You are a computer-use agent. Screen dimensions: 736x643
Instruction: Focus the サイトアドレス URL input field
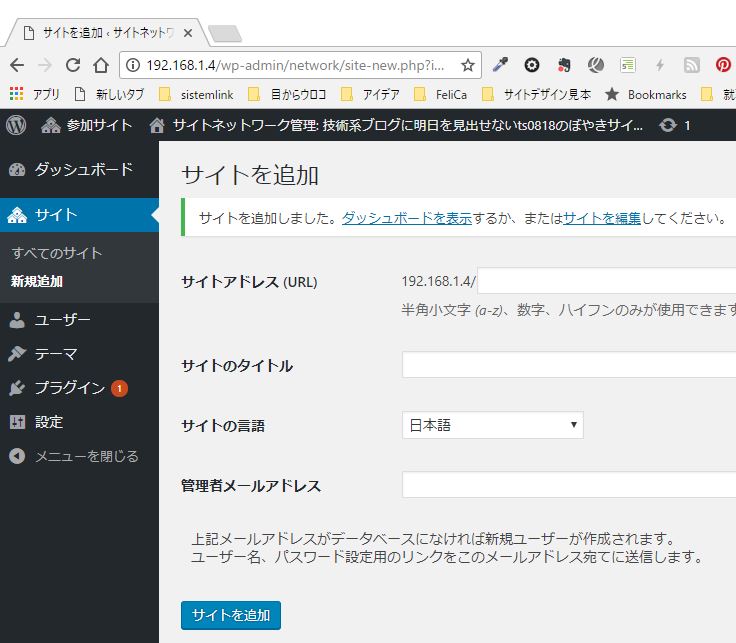tap(606, 281)
